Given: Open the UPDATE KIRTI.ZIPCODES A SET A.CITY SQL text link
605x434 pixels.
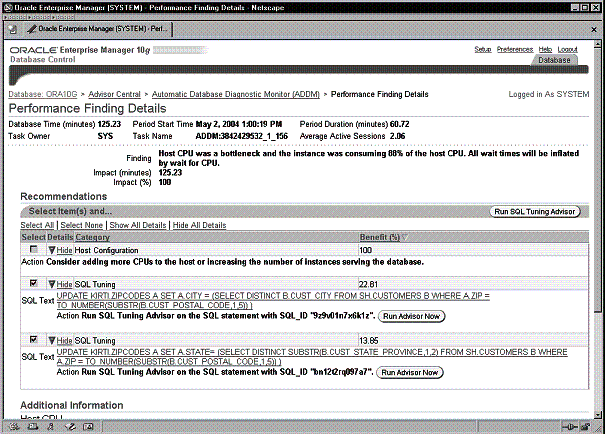Looking at the screenshot, I should click(273, 301).
